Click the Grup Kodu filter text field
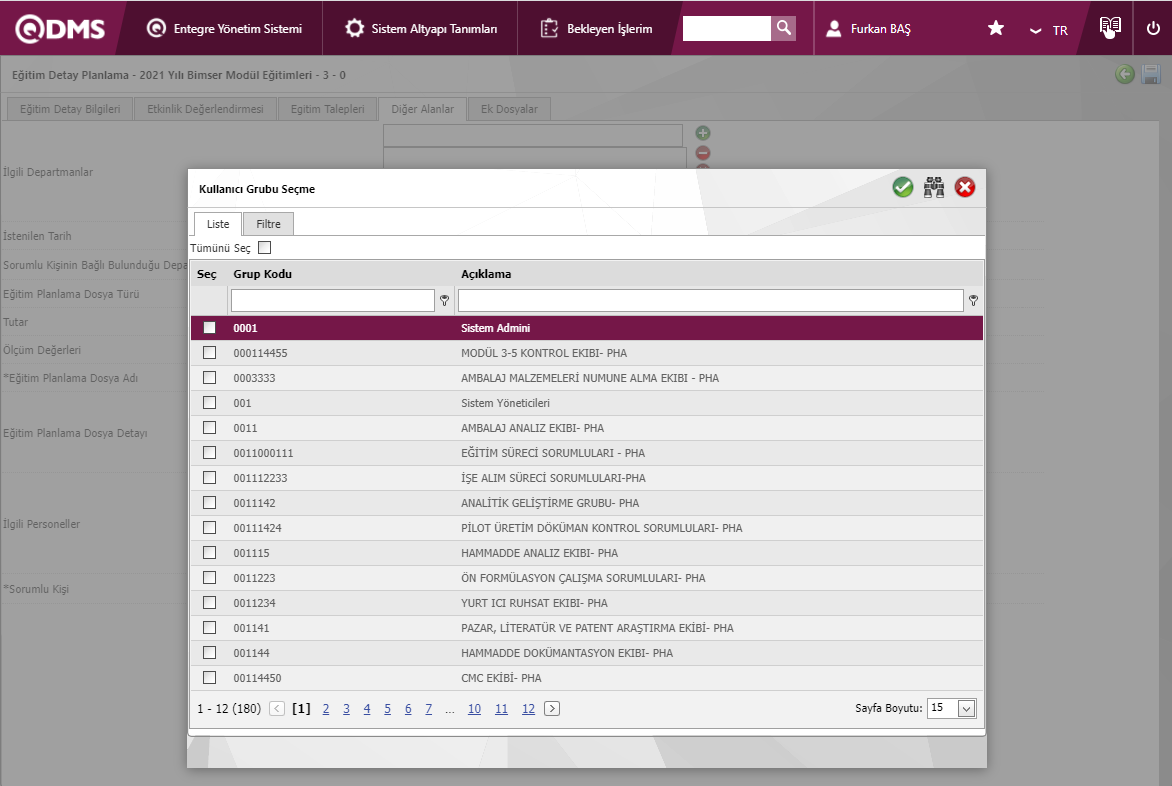 [x=332, y=300]
